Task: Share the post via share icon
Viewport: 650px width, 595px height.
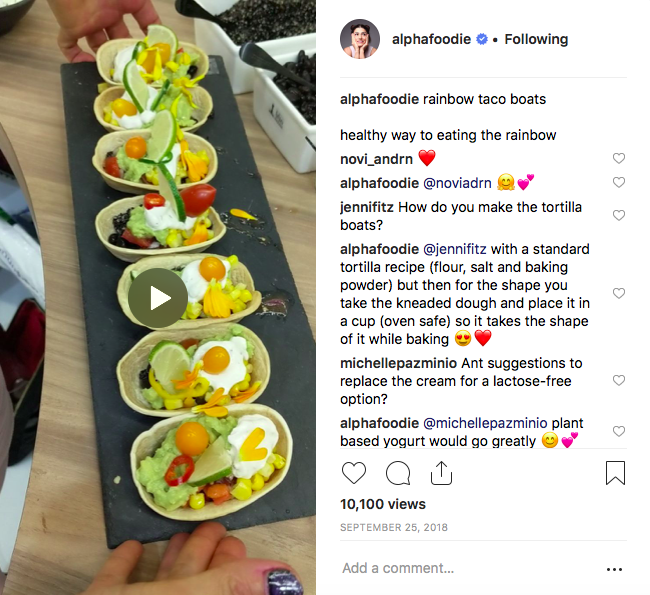Action: click(441, 473)
